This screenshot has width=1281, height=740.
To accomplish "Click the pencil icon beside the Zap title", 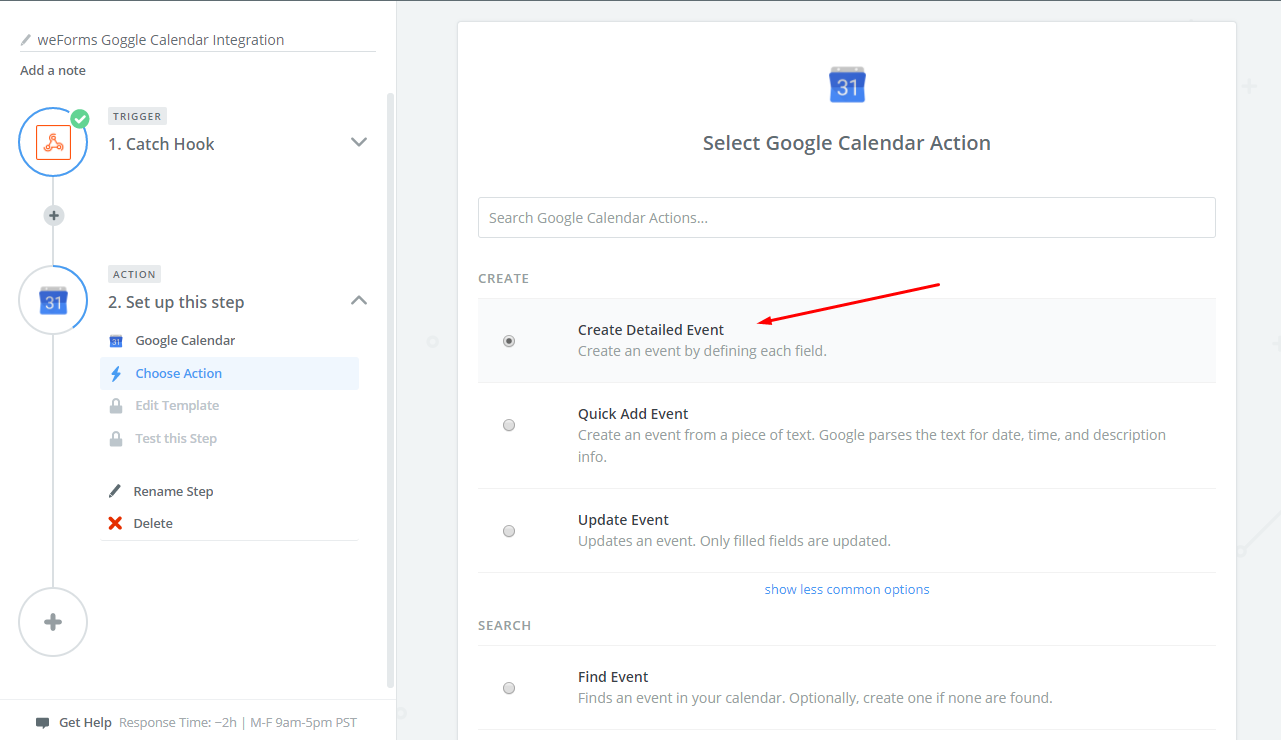I will click(x=26, y=40).
